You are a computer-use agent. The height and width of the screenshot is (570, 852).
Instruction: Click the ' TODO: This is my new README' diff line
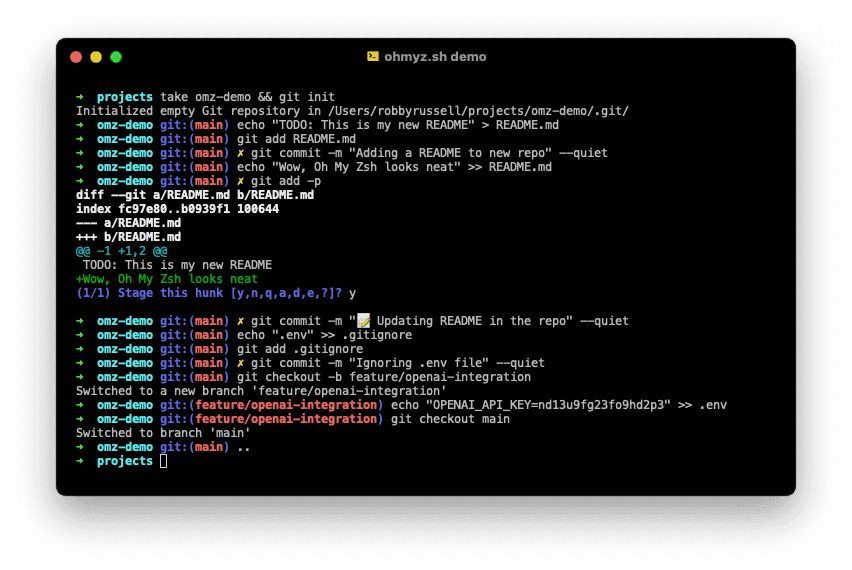pyautogui.click(x=177, y=265)
